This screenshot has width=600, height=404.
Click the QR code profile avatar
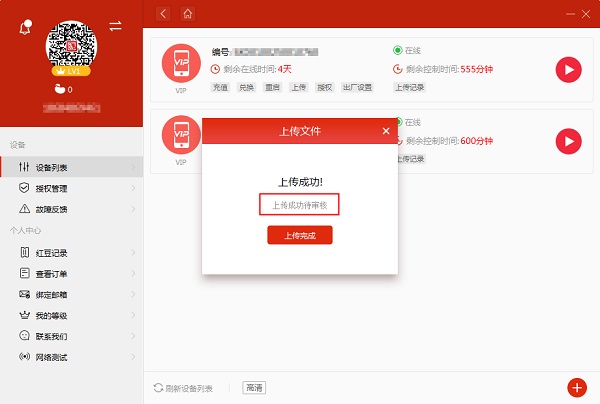pos(71,46)
